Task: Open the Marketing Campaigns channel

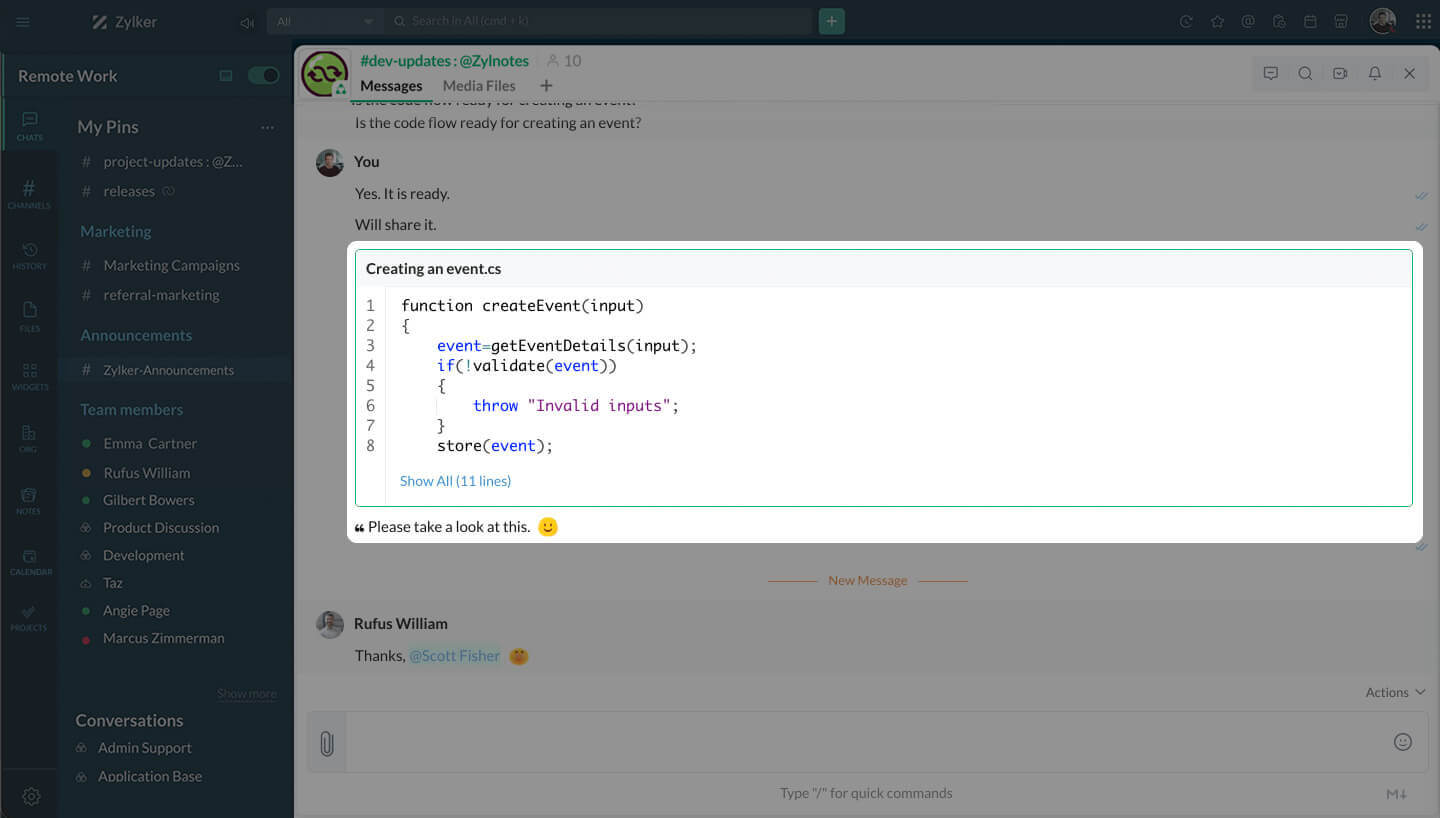Action: coord(171,265)
